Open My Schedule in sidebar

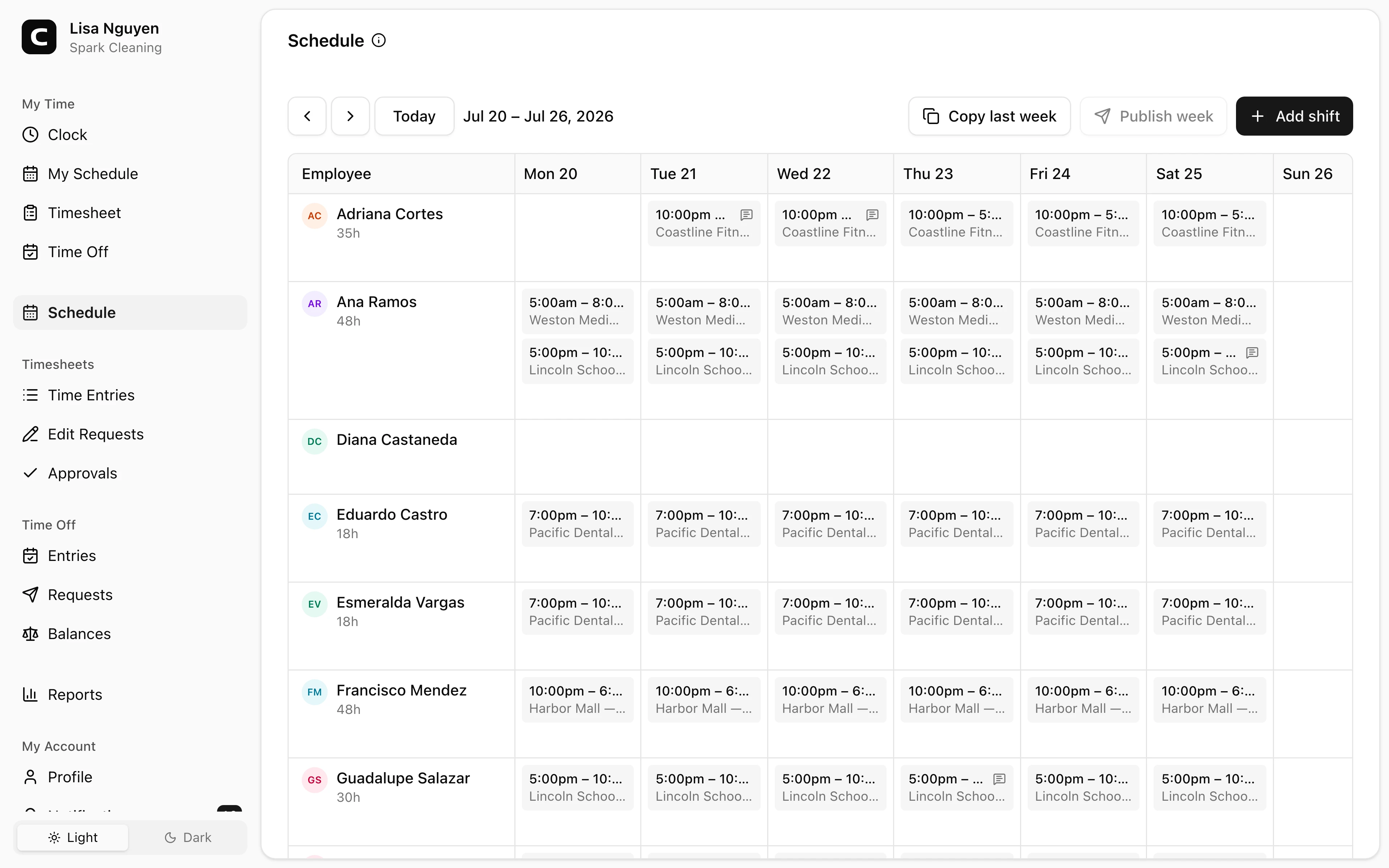pos(130,174)
